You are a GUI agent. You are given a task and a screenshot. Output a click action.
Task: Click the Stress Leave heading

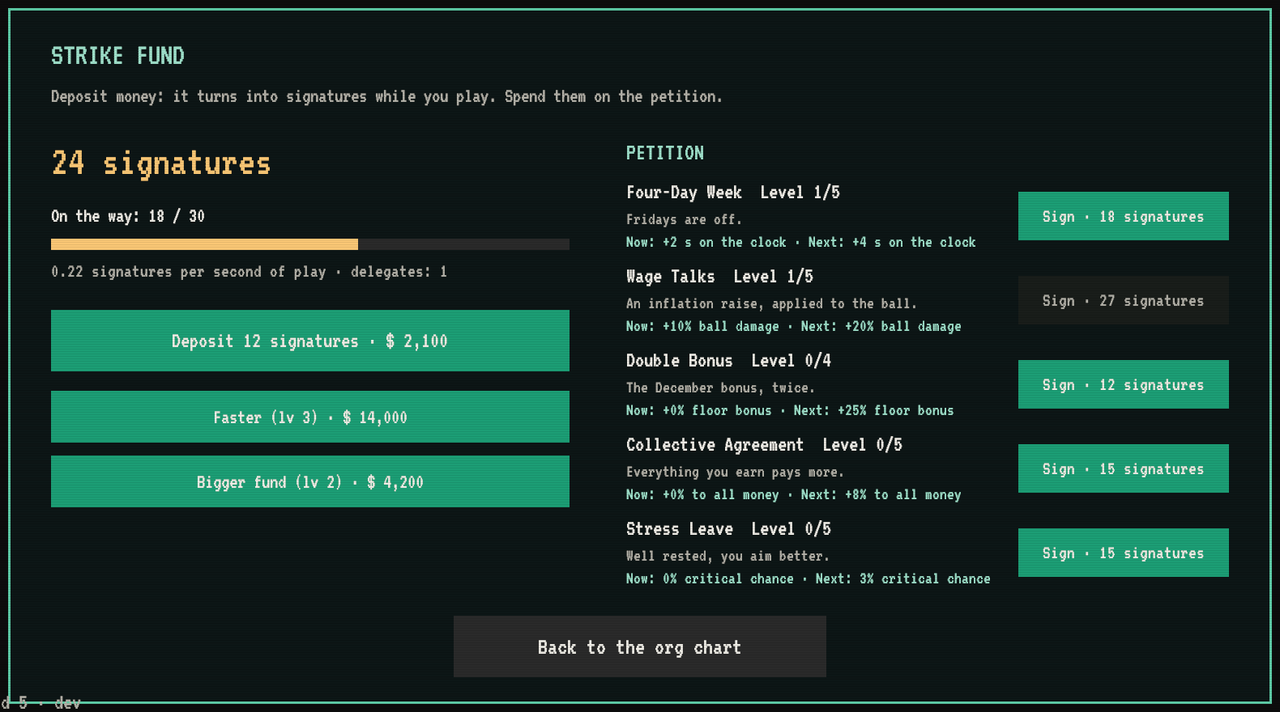[x=679, y=529]
